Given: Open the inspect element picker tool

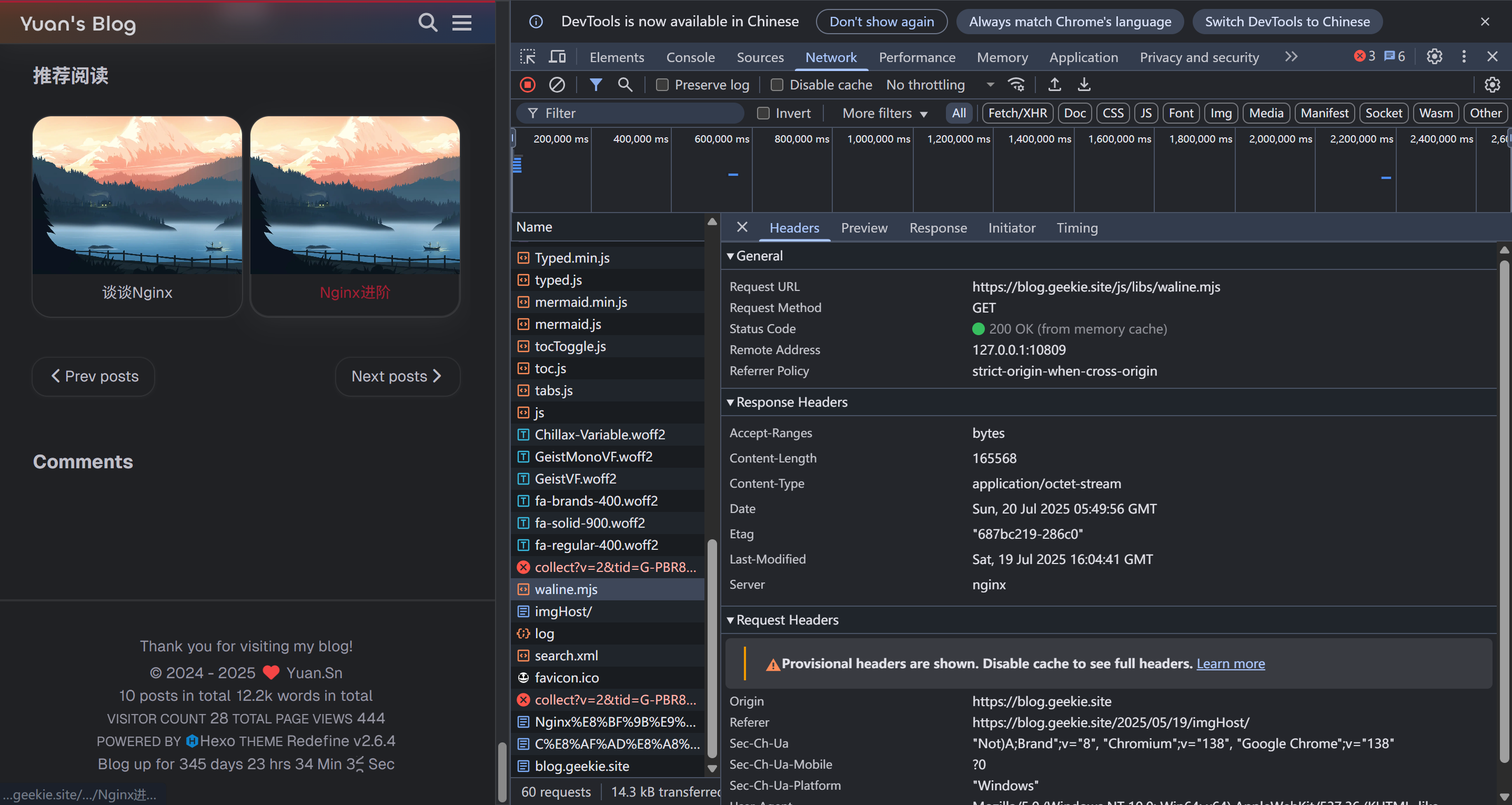Looking at the screenshot, I should 527,57.
